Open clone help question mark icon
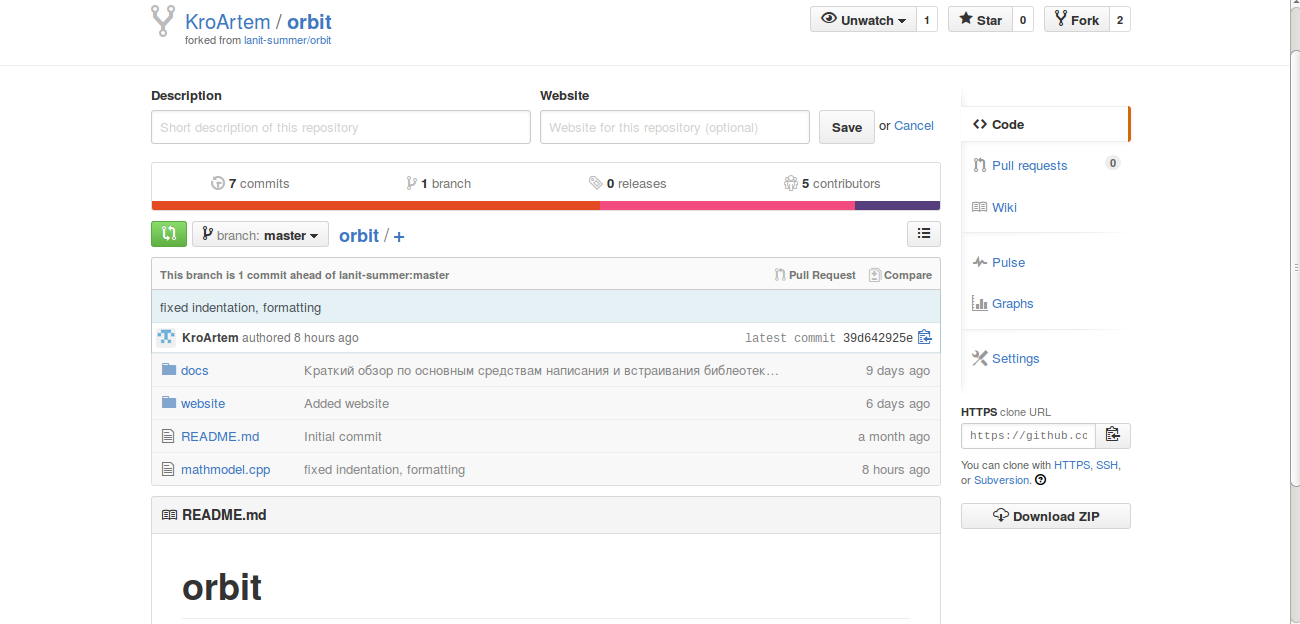This screenshot has height=624, width=1300. (1040, 480)
